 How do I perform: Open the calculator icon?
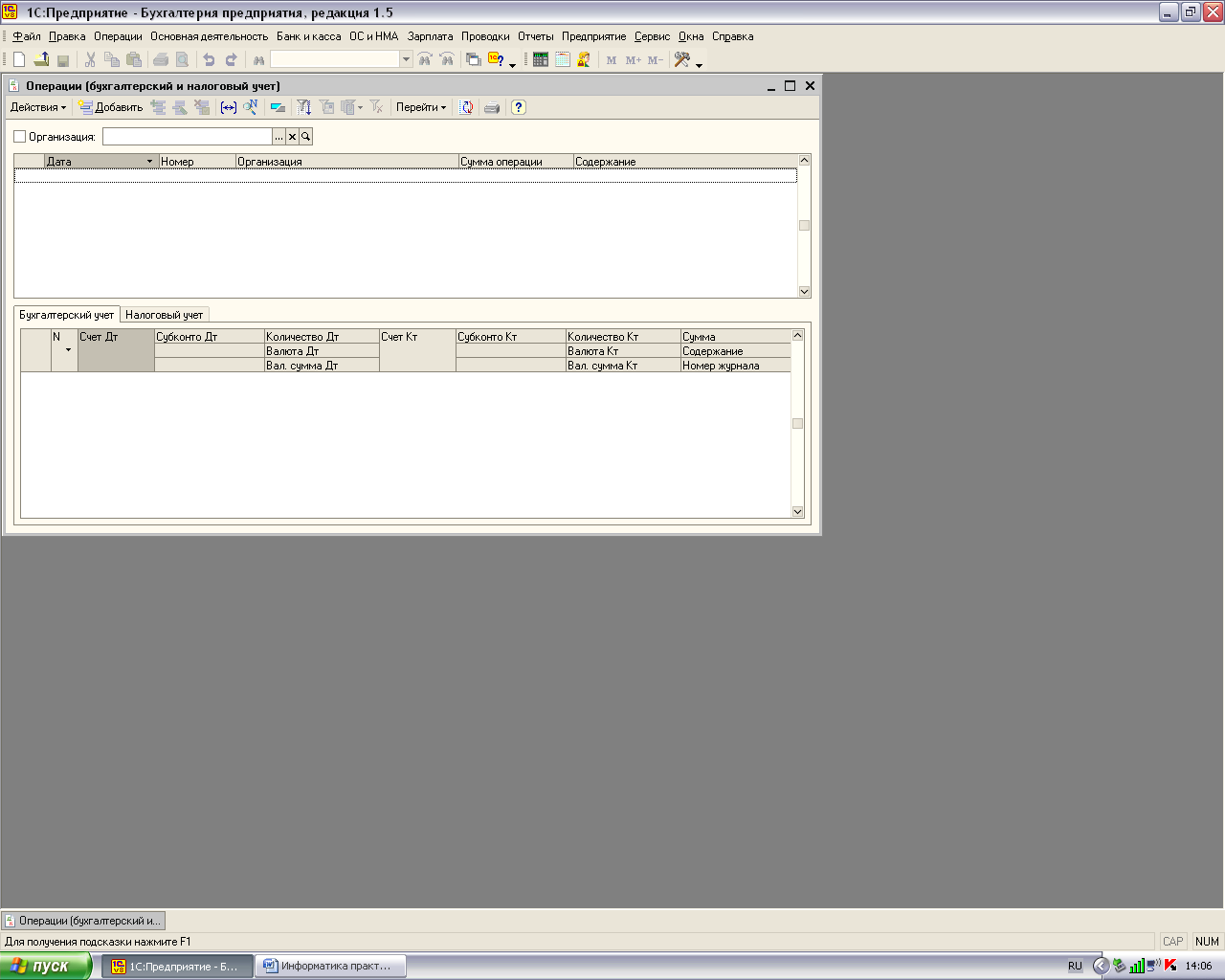pyautogui.click(x=541, y=59)
